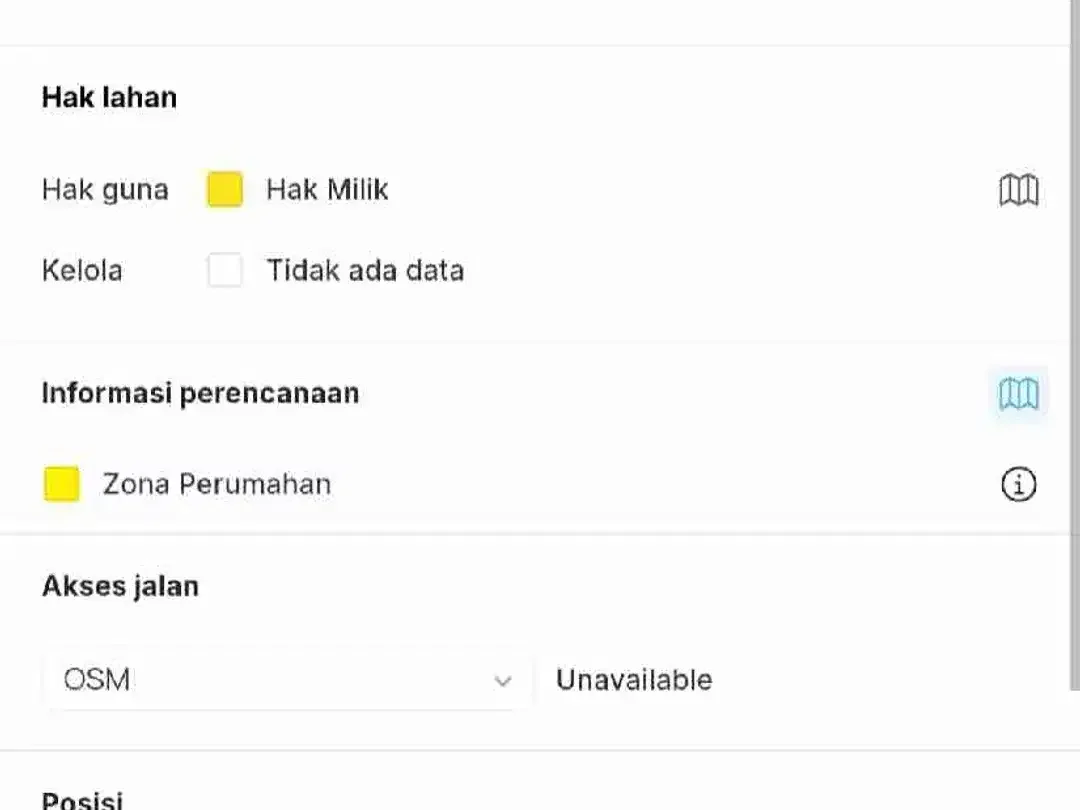The width and height of the screenshot is (1080, 810).
Task: Click the Zona Perumahan label
Action: pos(217,484)
